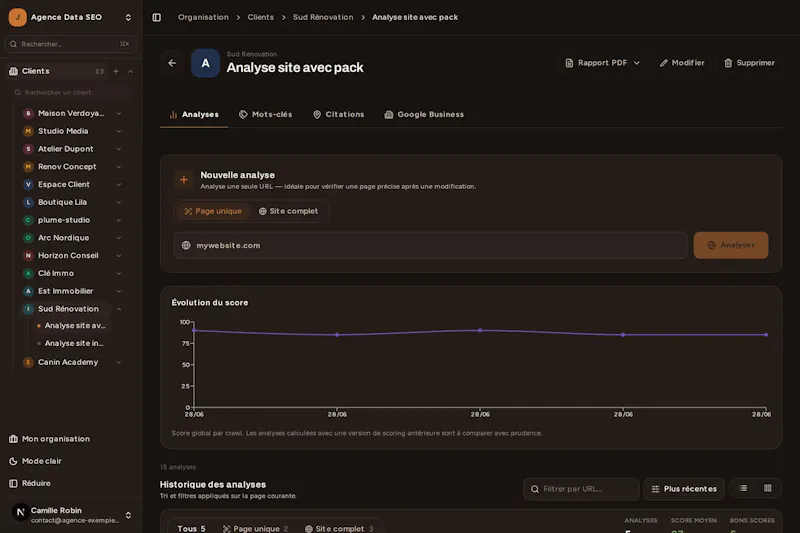The image size is (800, 533).
Task: Collapse the Sud Rénovation client chevron
Action: pyautogui.click(x=119, y=309)
